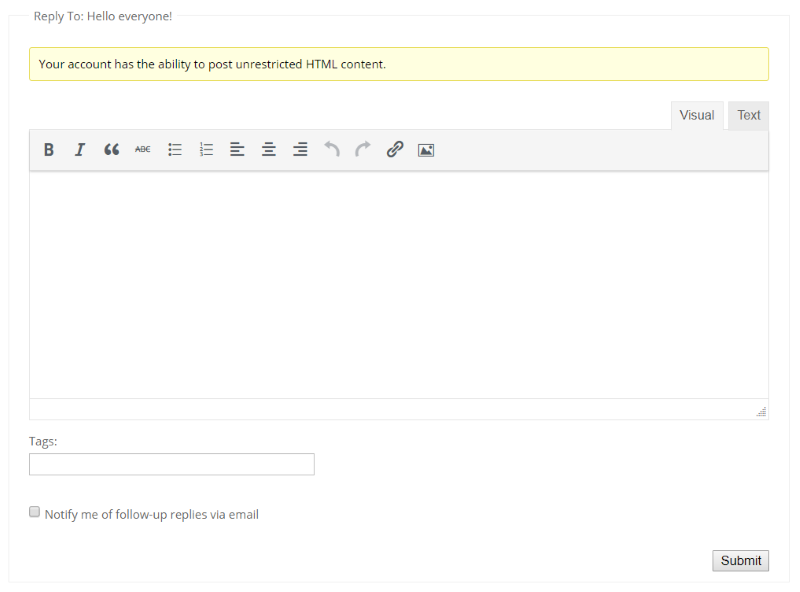This screenshot has height=592, width=800.
Task: Center align the text
Action: click(269, 150)
